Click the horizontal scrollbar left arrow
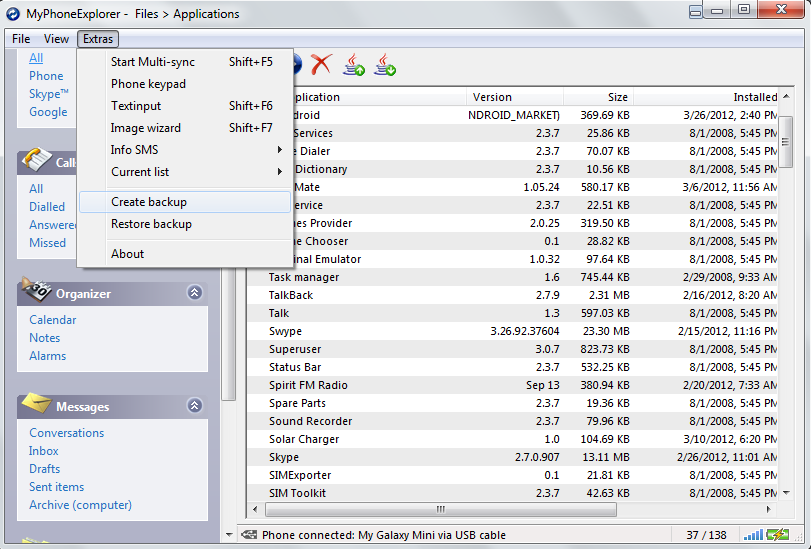 point(255,509)
